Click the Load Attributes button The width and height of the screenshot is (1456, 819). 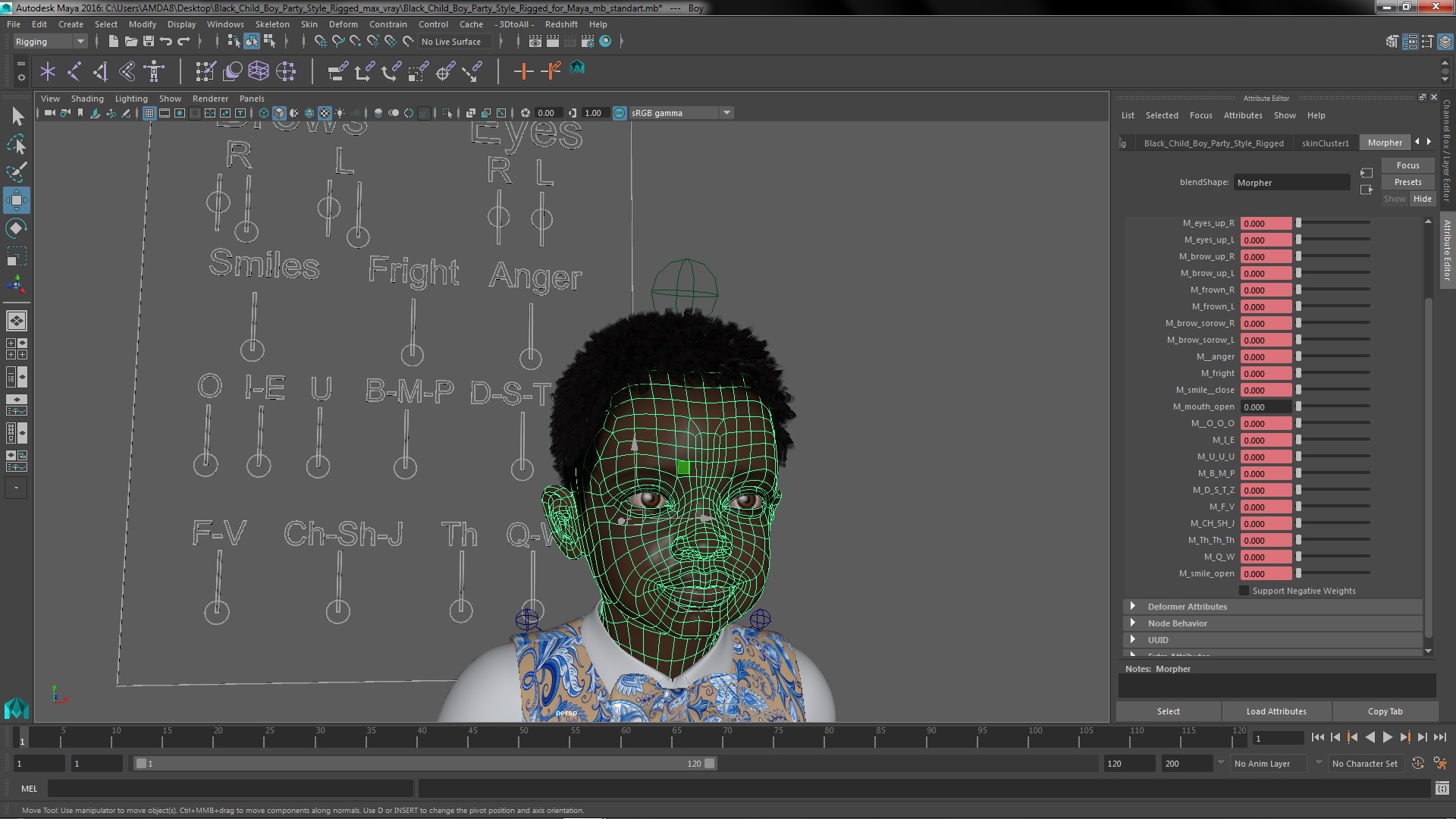1276,711
